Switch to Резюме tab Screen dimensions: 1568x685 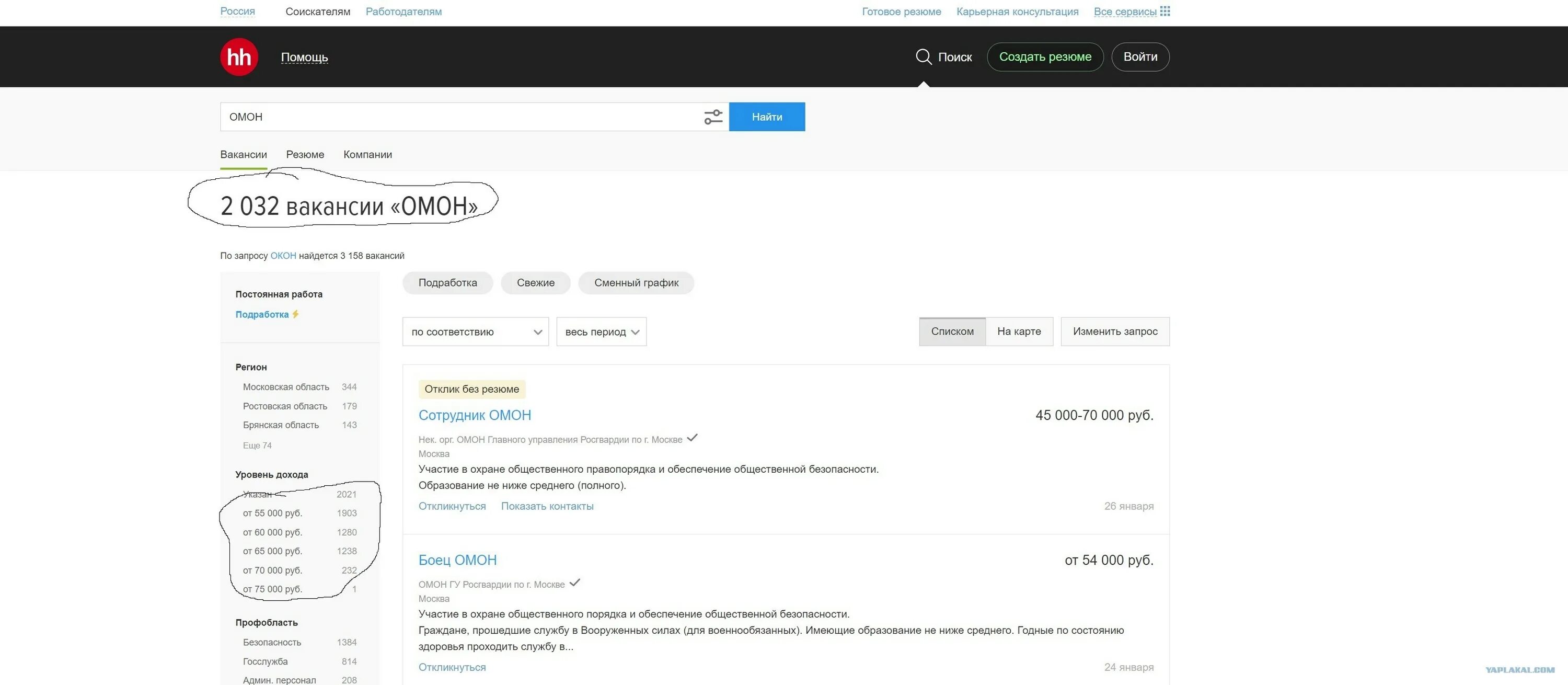pyautogui.click(x=305, y=155)
